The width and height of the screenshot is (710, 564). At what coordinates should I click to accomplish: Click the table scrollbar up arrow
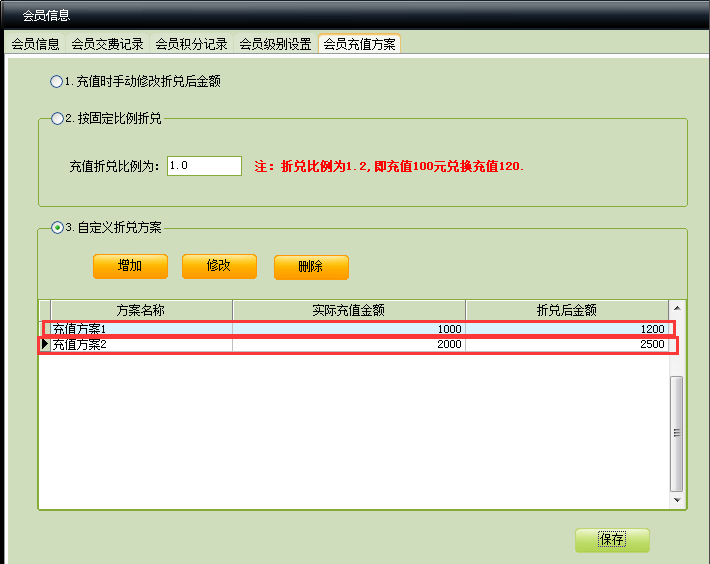pos(677,308)
